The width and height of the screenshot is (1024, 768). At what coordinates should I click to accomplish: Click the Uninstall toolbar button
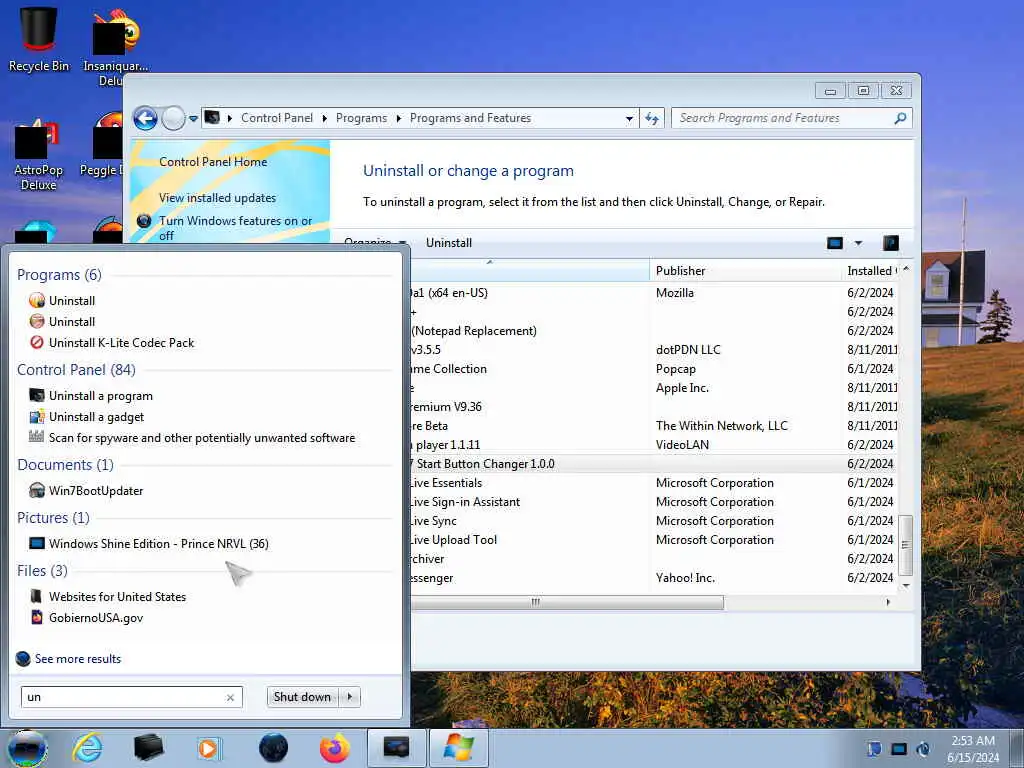point(449,243)
